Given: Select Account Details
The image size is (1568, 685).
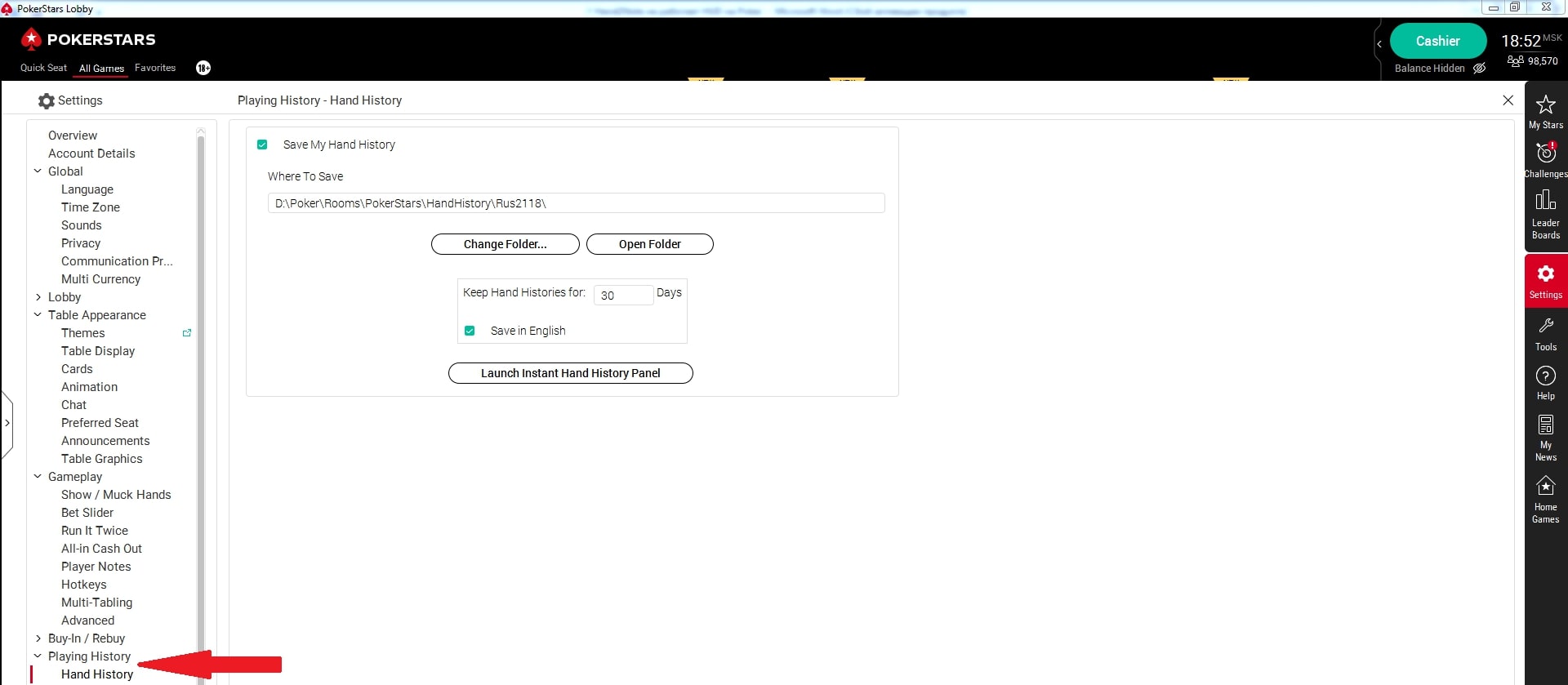Looking at the screenshot, I should click(x=91, y=153).
